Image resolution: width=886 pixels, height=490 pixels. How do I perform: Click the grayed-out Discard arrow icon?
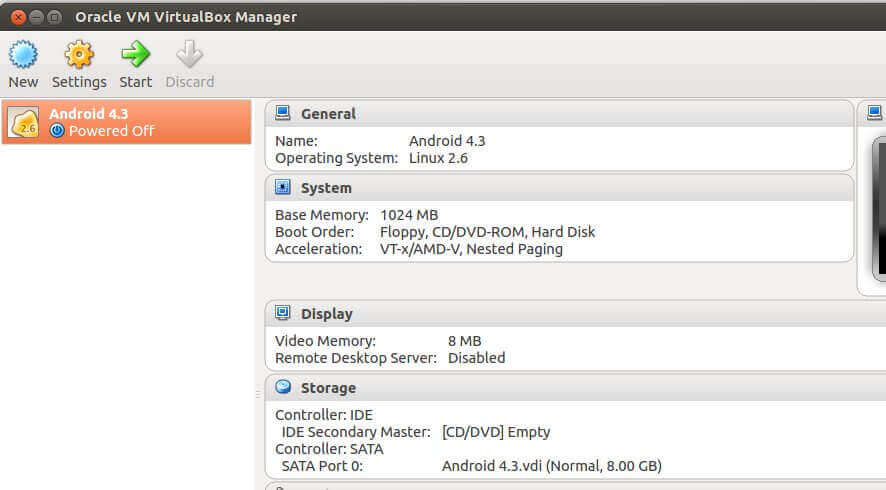pos(189,54)
